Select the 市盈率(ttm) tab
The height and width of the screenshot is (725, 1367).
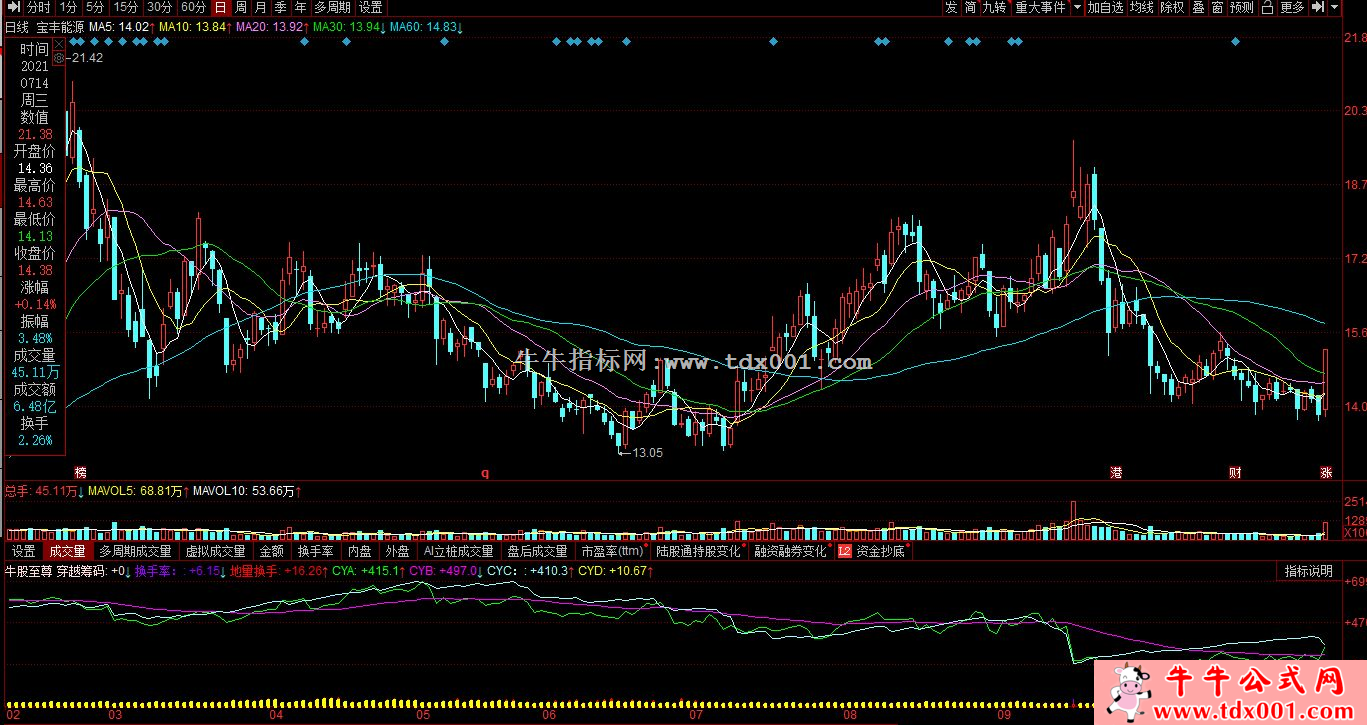(612, 551)
